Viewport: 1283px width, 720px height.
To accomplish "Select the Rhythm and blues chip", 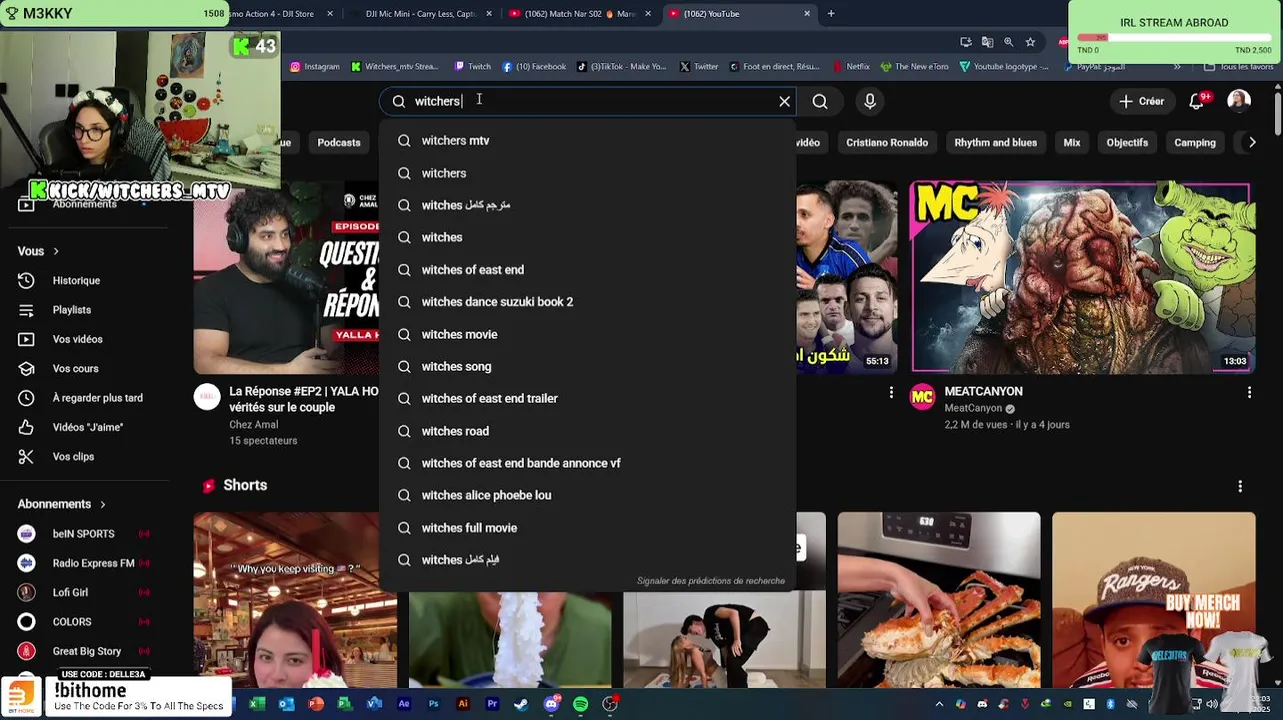I will [995, 143].
